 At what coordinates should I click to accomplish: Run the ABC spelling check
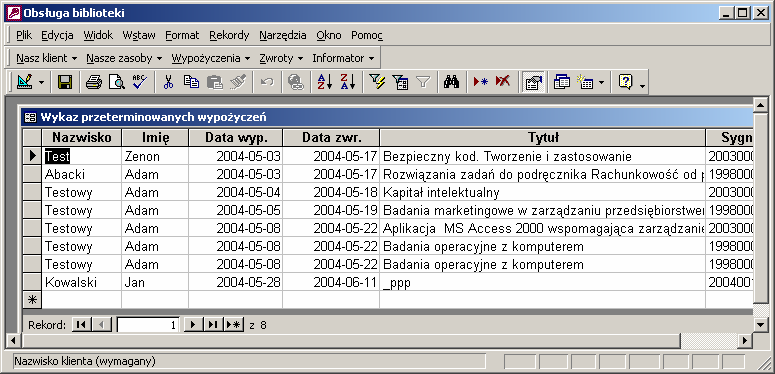tap(140, 82)
